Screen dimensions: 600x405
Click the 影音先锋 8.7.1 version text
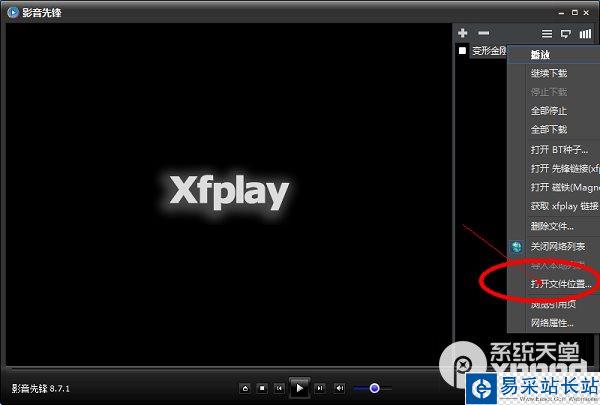41,389
